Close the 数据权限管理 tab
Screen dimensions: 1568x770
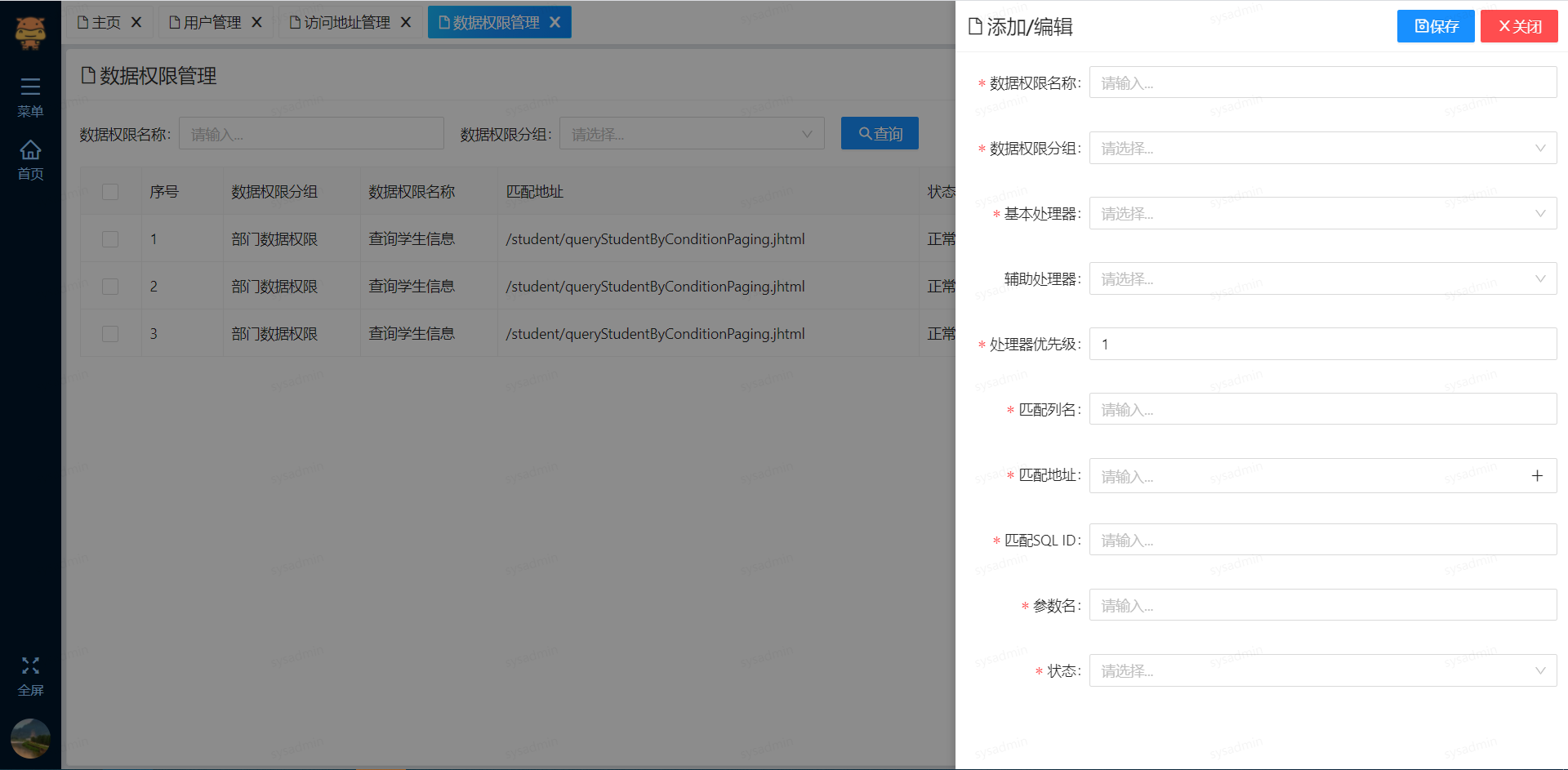pyautogui.click(x=555, y=22)
